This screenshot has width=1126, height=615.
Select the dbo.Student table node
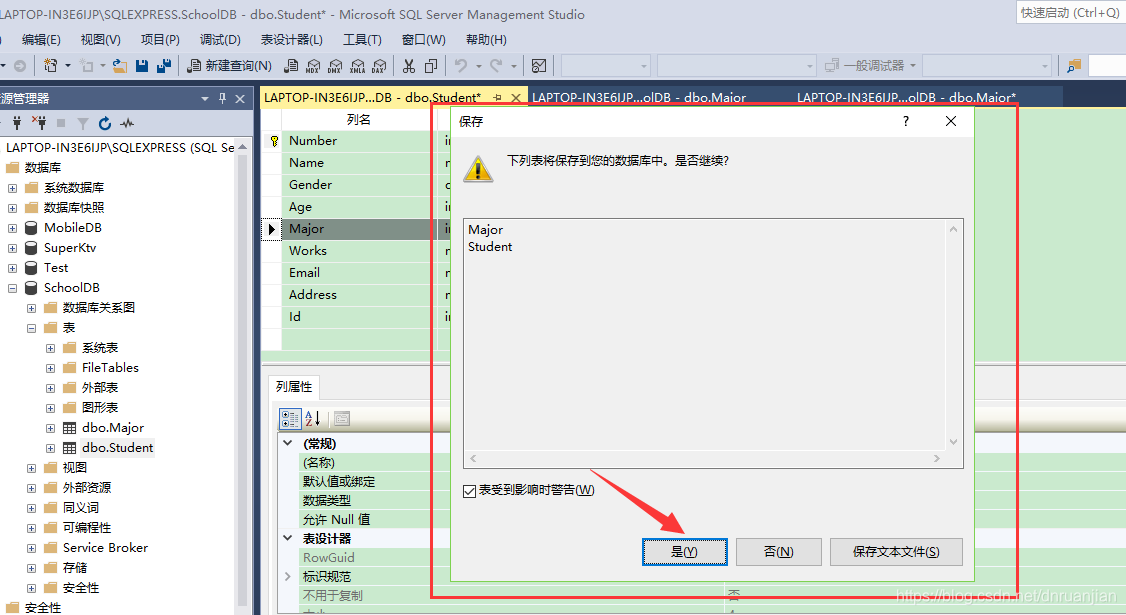[x=117, y=448]
